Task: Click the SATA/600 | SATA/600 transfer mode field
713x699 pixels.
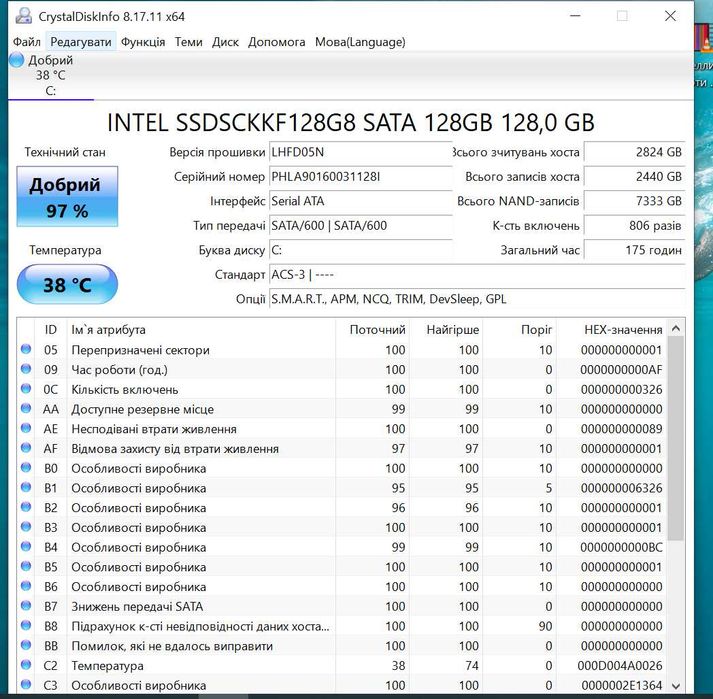Action: [x=360, y=226]
